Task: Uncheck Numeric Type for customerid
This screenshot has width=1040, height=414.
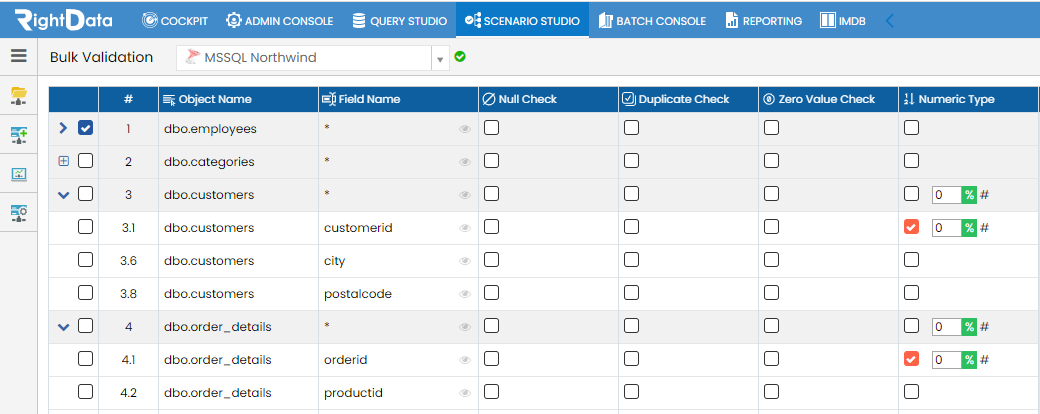Action: [911, 228]
